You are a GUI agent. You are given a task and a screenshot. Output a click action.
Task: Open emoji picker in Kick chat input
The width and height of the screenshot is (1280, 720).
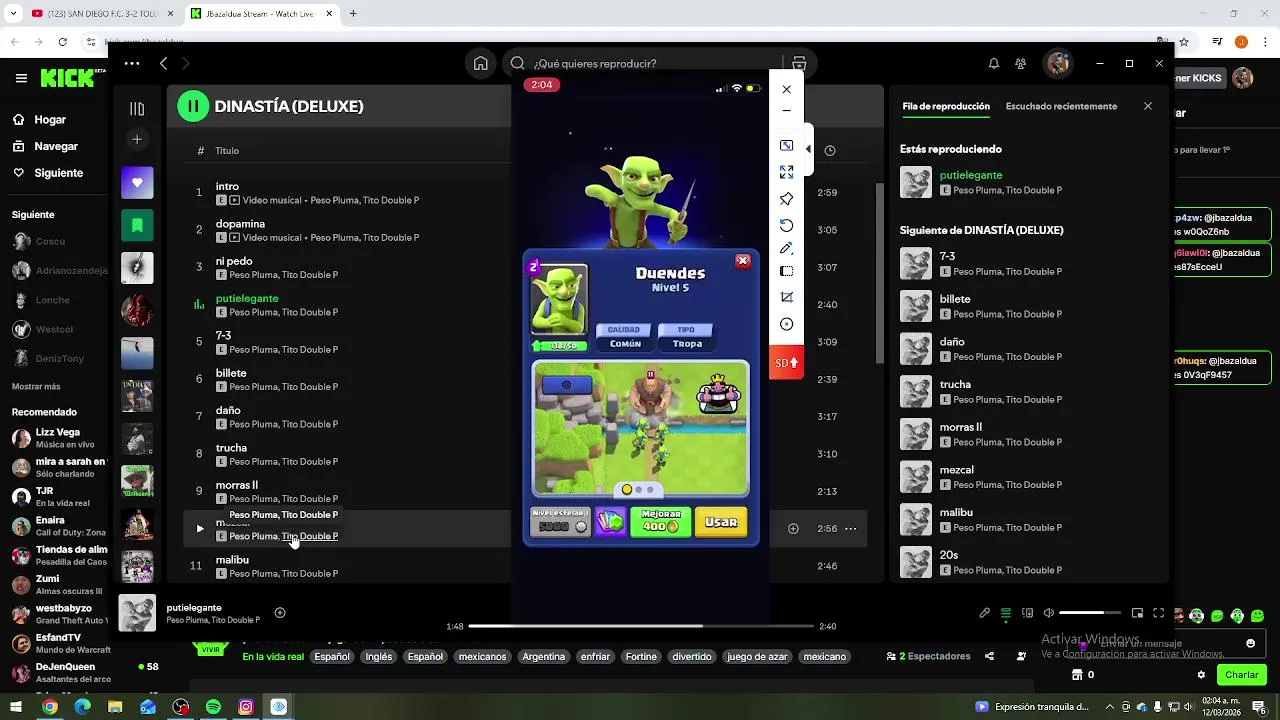click(1250, 643)
